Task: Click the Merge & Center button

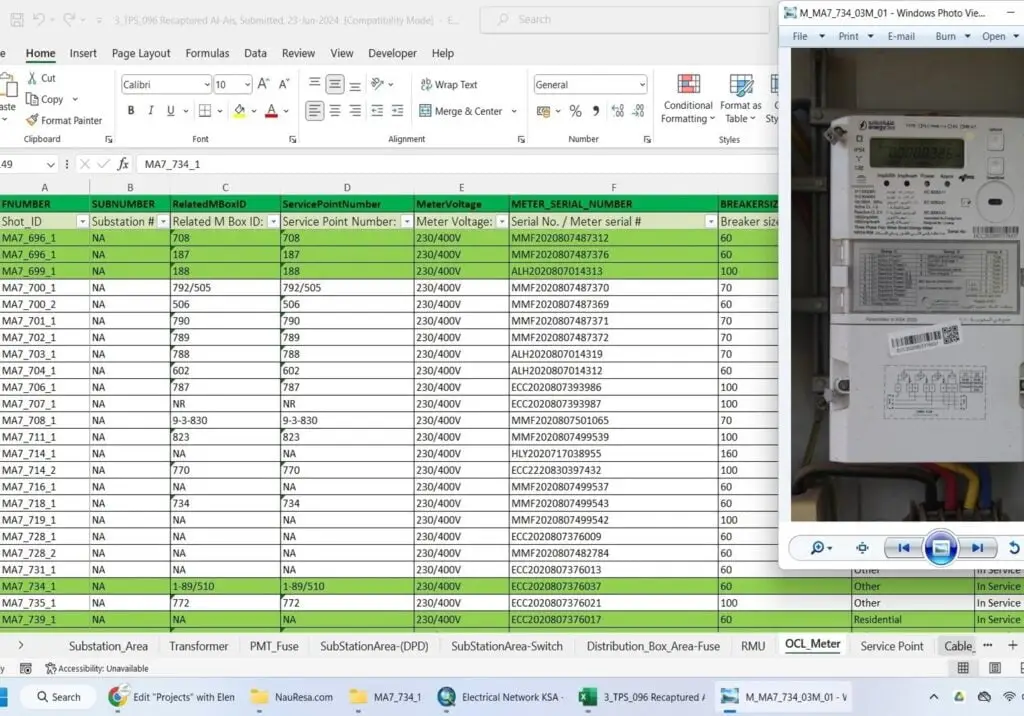Action: tap(467, 111)
